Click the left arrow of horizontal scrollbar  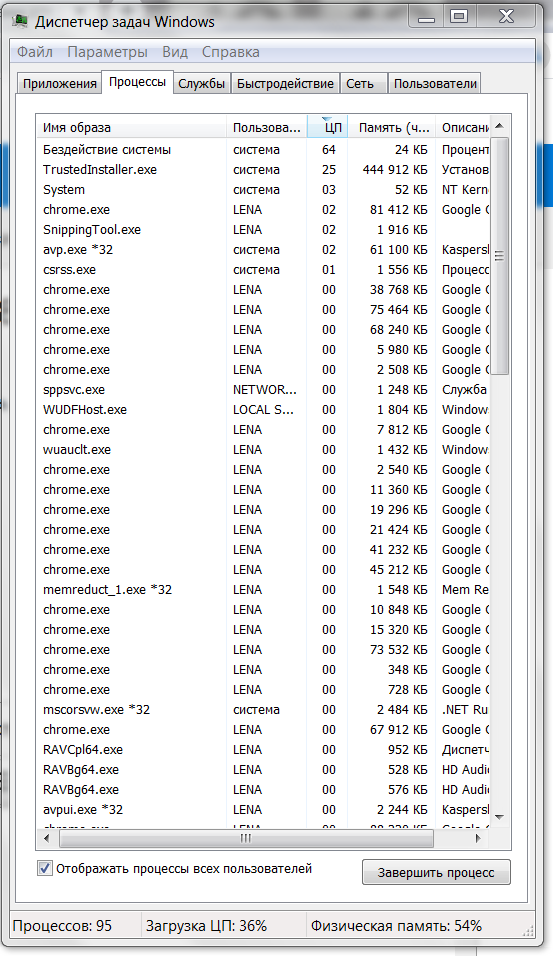(x=47, y=838)
